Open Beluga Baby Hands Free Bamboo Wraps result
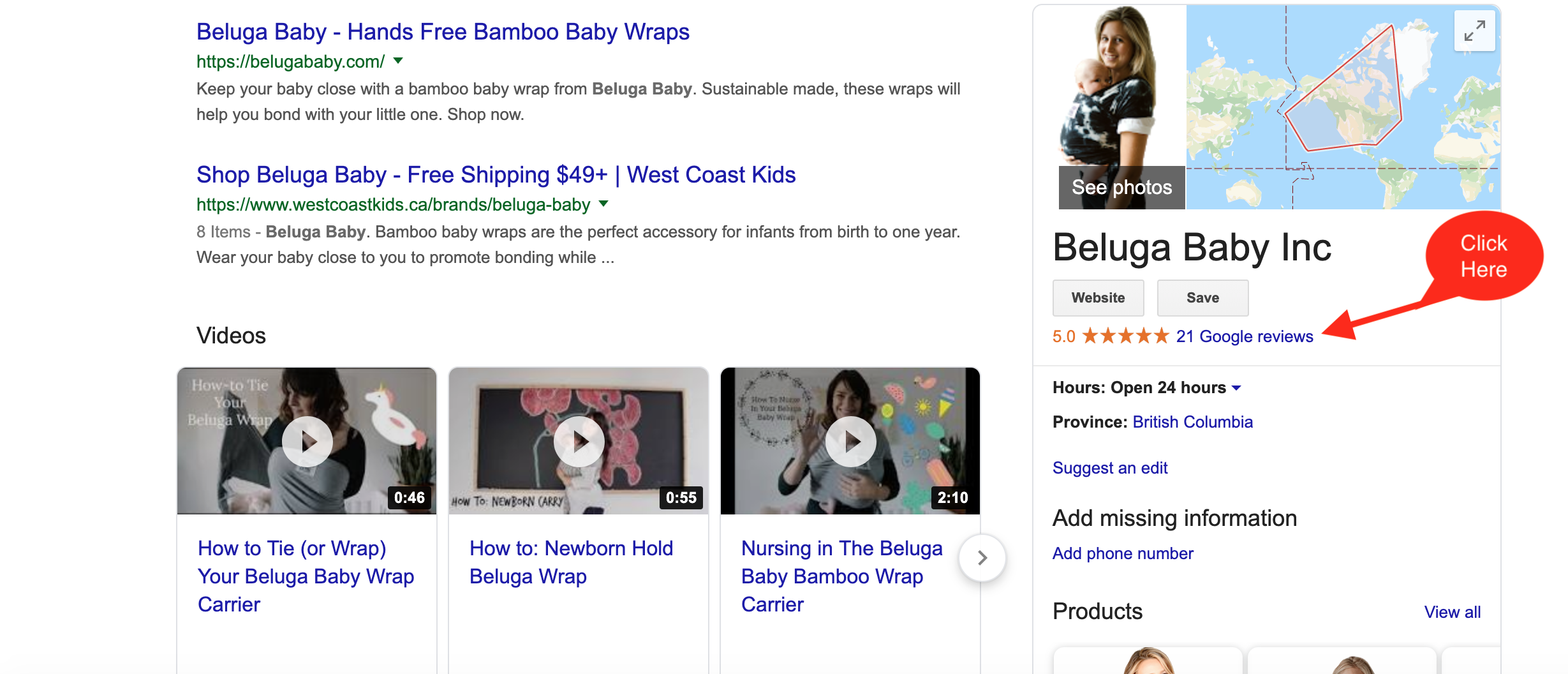Screen dimensions: 1568x674 coord(443,32)
